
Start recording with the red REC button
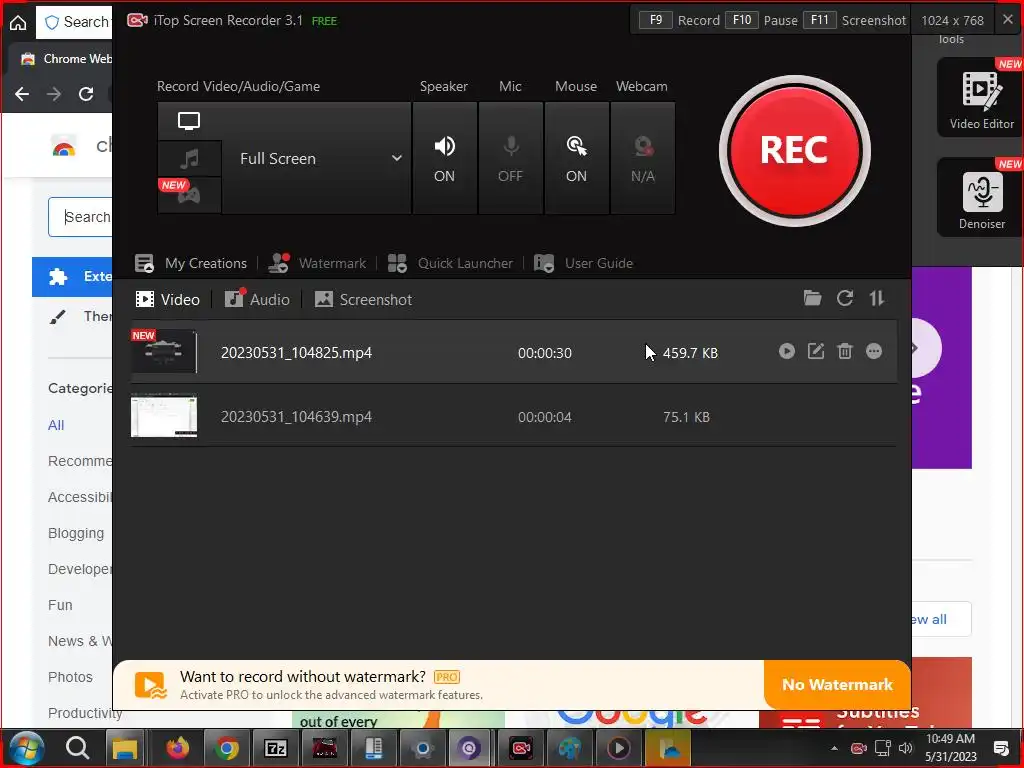[x=794, y=151]
